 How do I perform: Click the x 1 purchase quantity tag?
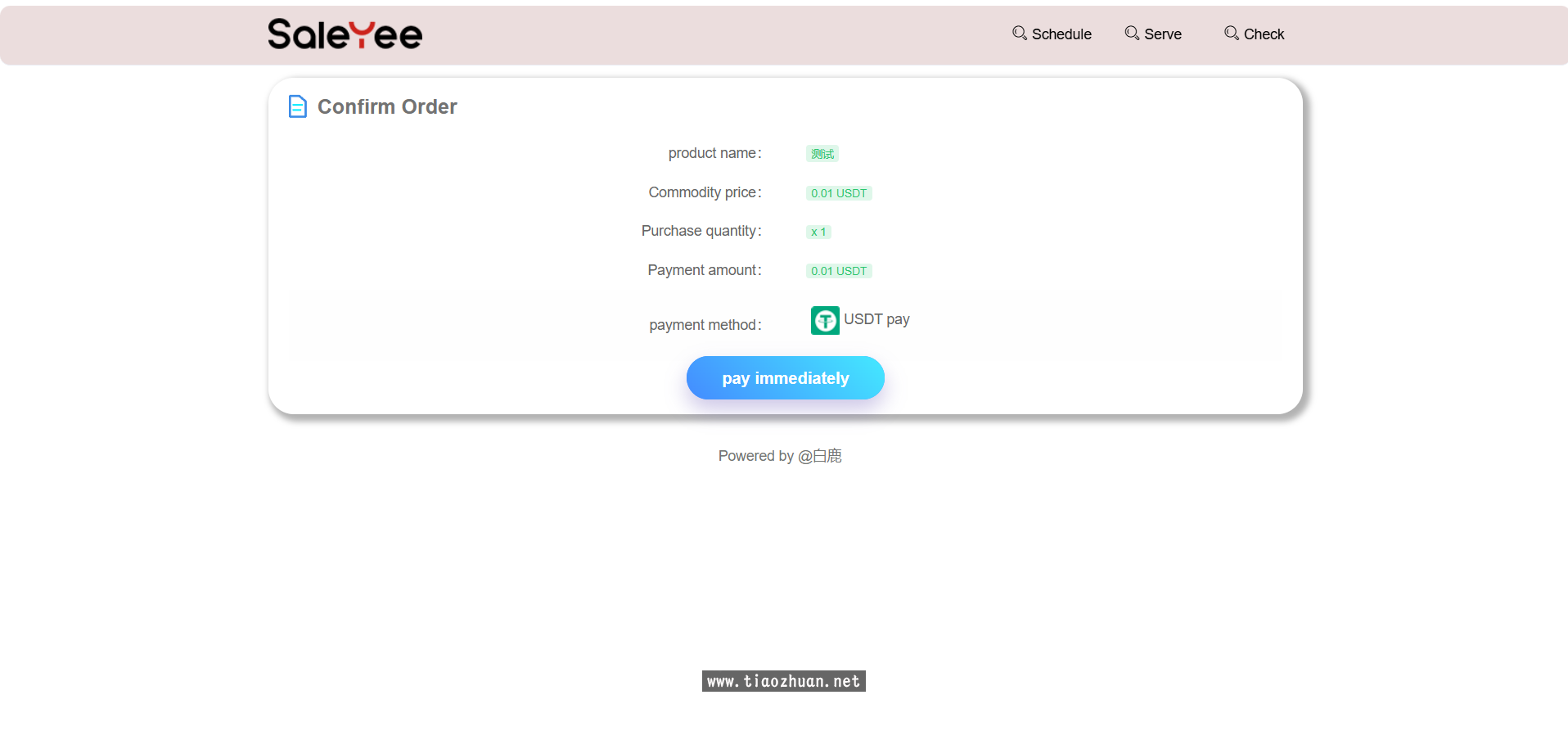click(818, 232)
